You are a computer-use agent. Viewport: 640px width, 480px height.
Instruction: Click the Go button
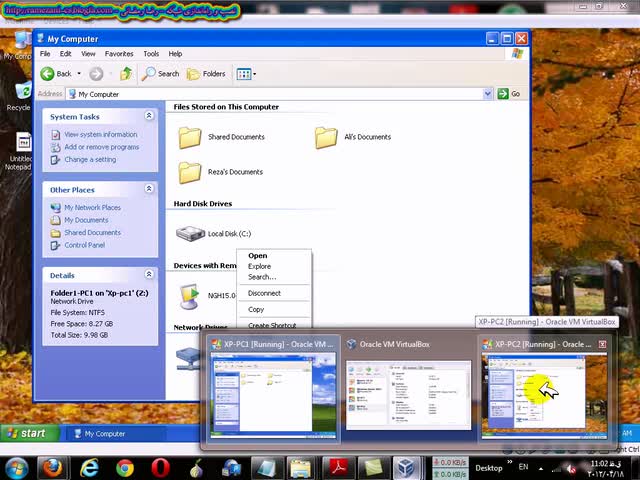point(509,94)
